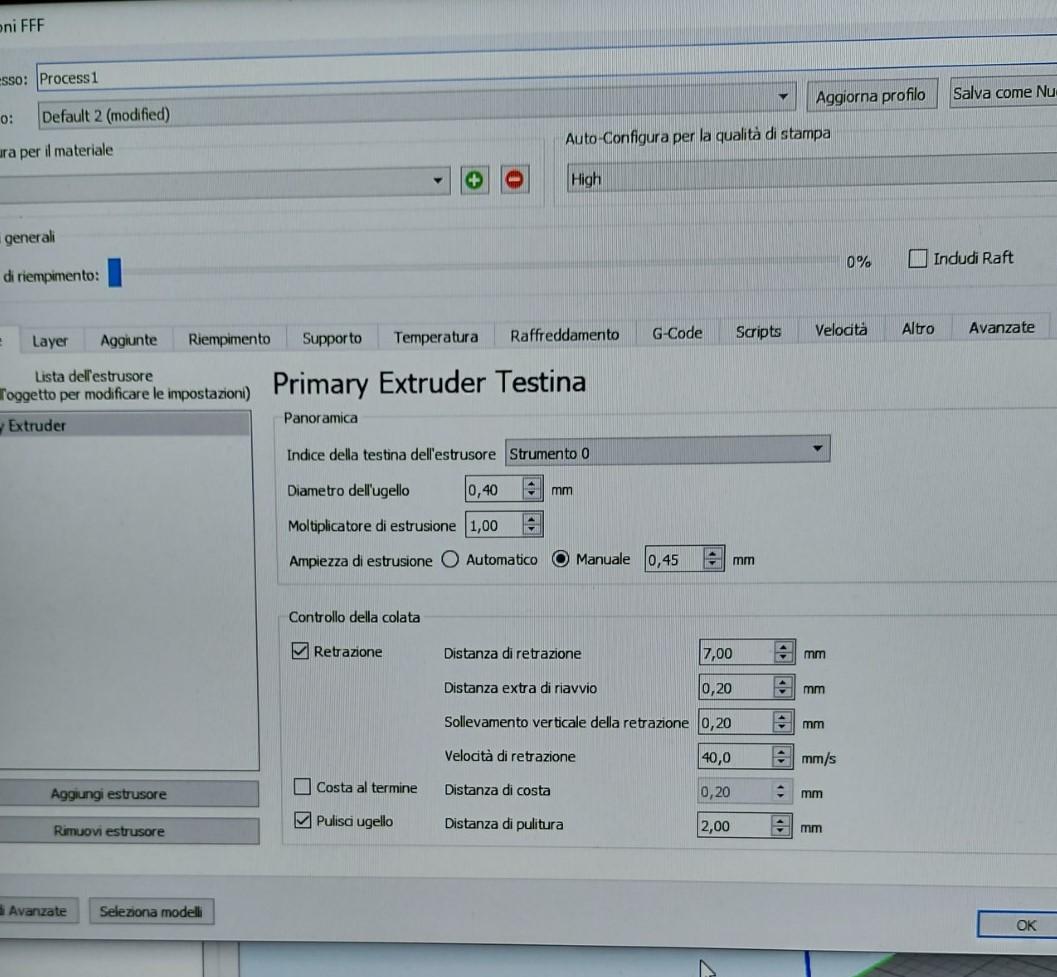Click the Distanza di retrazione spinner arrows
Screen dimensions: 1057x977
(783, 653)
